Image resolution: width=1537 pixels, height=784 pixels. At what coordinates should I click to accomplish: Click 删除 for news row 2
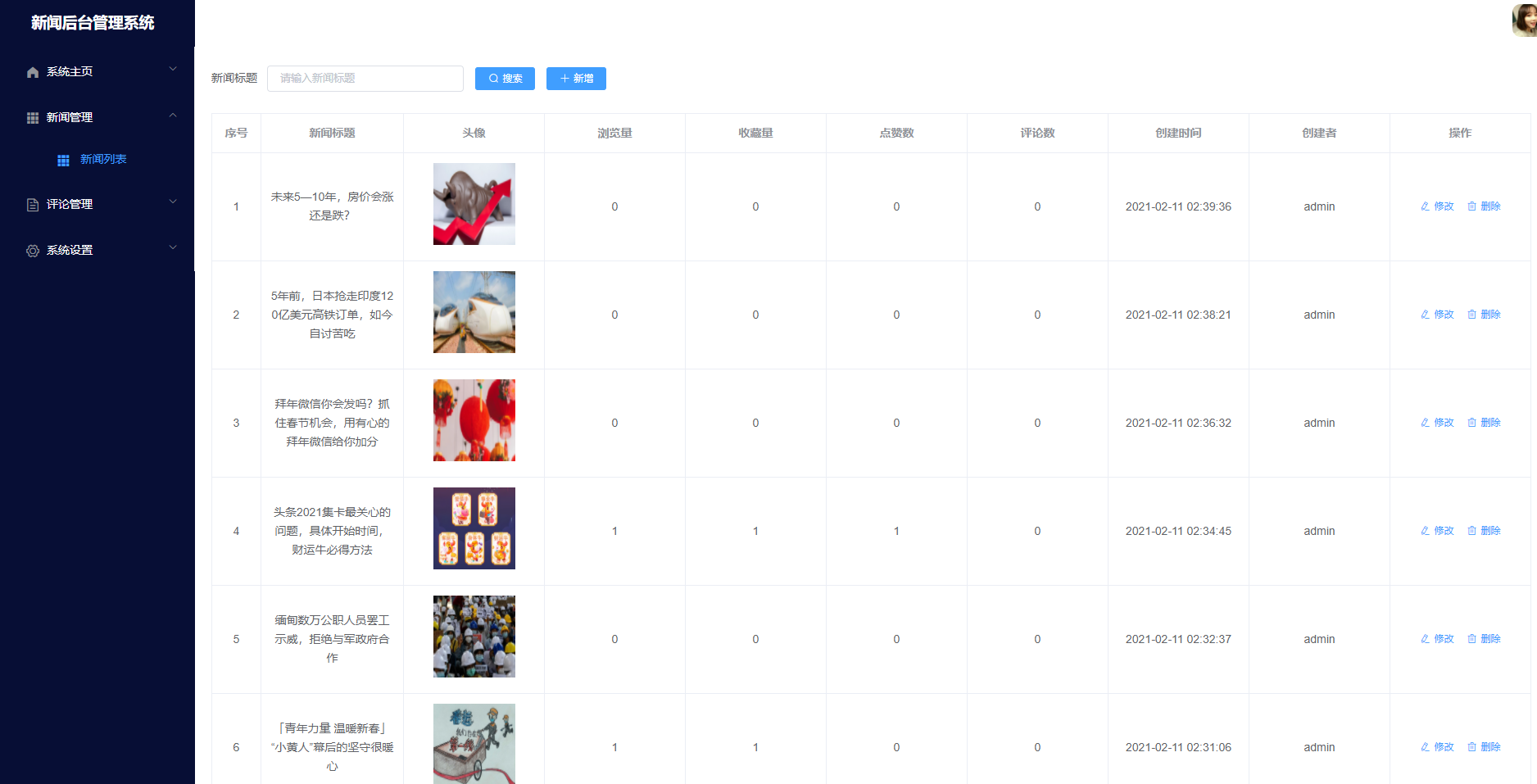1484,315
